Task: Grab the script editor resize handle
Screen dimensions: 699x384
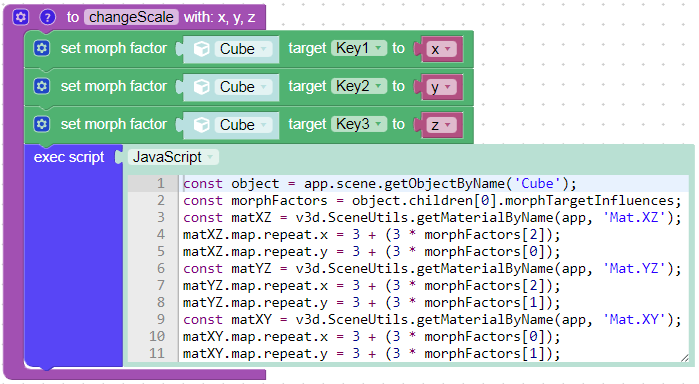Action: point(685,357)
